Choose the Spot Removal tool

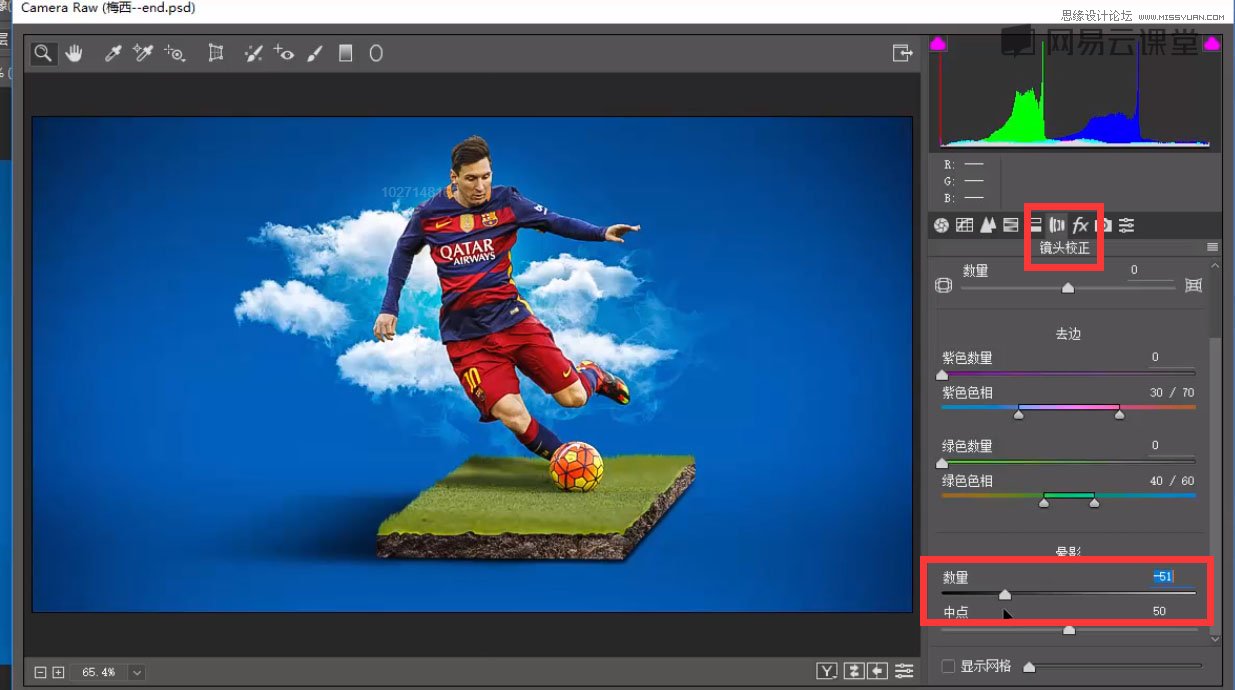point(253,54)
